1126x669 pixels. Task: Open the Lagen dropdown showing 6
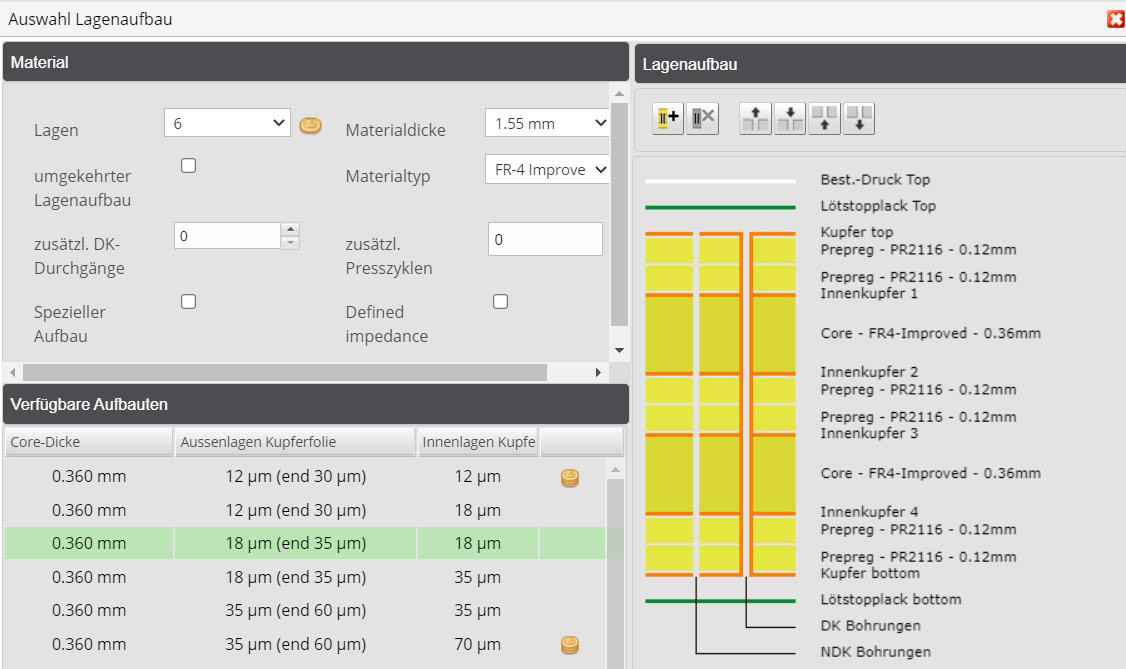[x=227, y=122]
